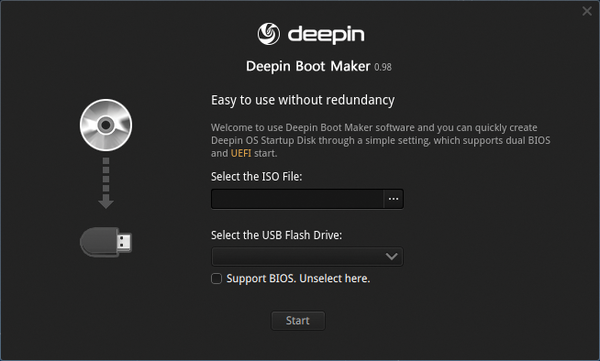600x361 pixels.
Task: Open the UEFI link in the description
Action: (241, 153)
